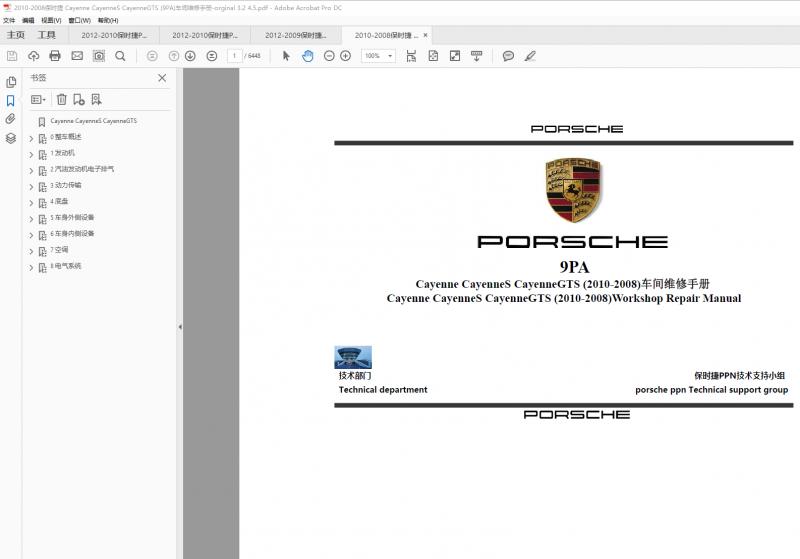Open the 工具 tools view
The height and width of the screenshot is (559, 800).
pyautogui.click(x=47, y=35)
